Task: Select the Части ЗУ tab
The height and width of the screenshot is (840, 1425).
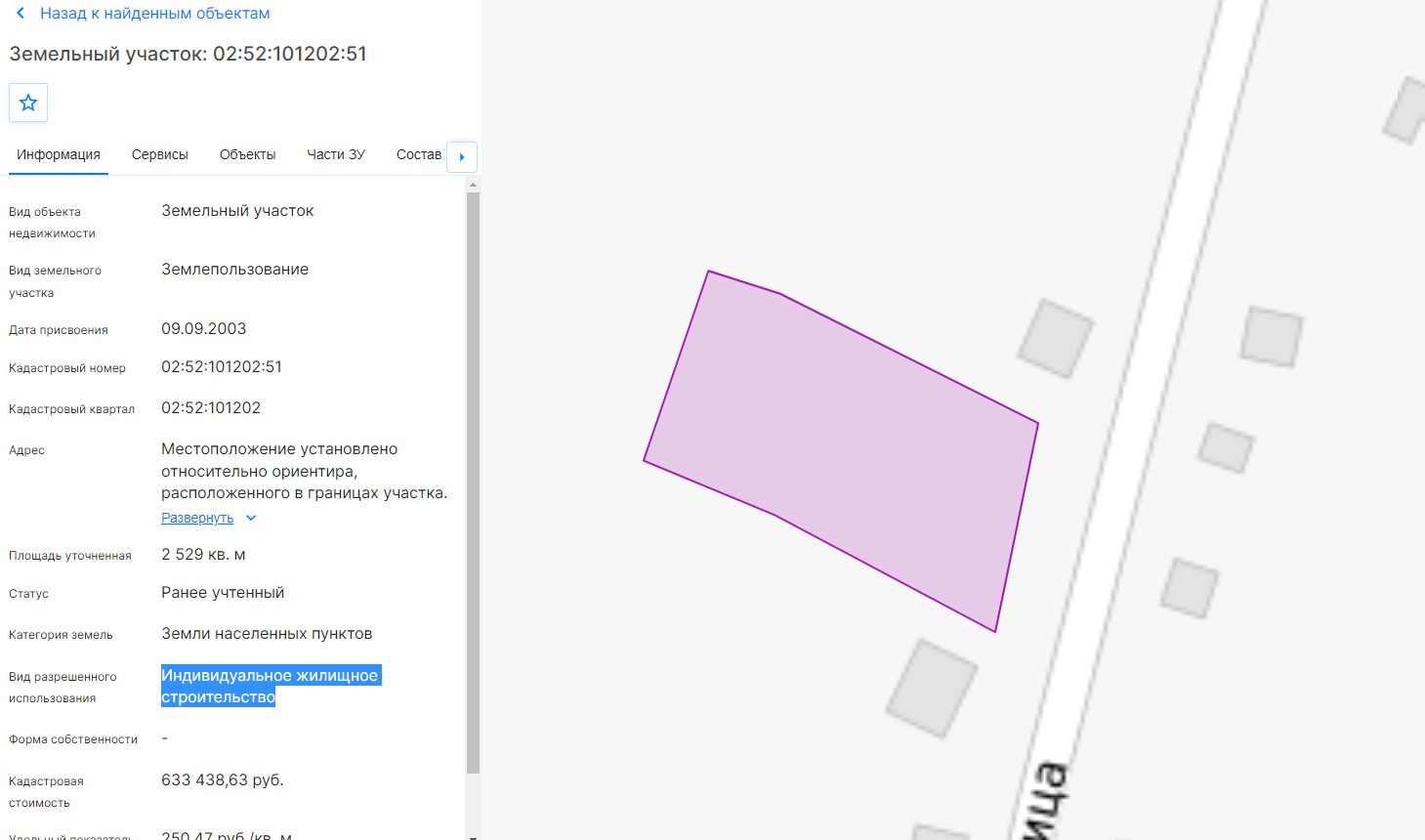Action: pos(336,155)
